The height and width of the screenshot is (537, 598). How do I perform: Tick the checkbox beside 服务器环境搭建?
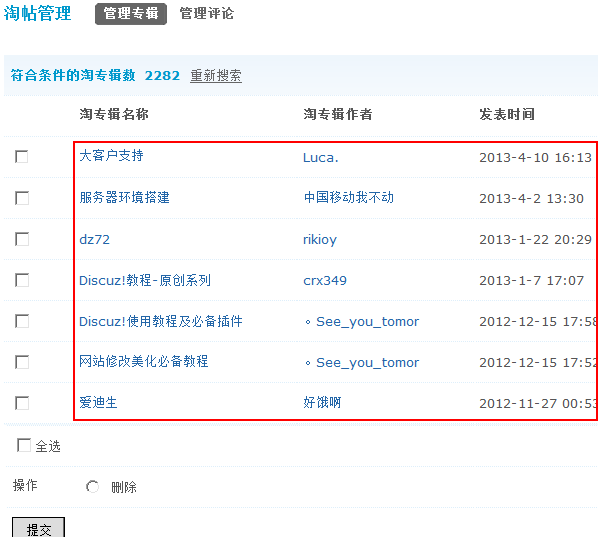pyautogui.click(x=22, y=198)
